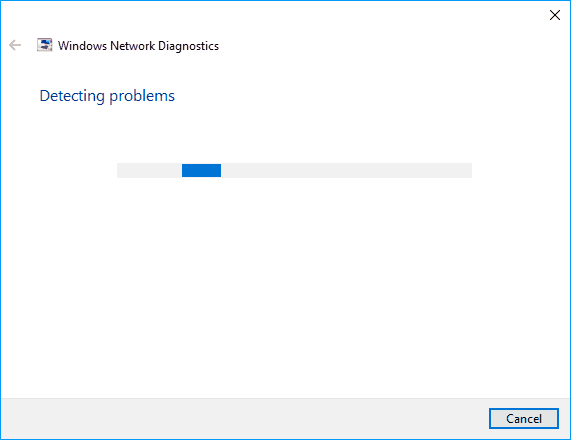This screenshot has width=571, height=440.
Task: Click the far right end of the progress bar
Action: [x=468, y=170]
